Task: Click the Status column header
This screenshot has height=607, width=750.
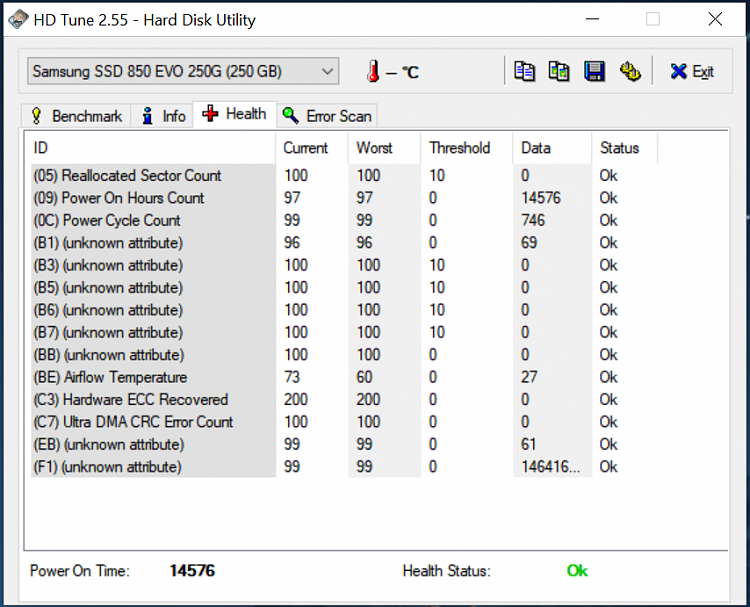Action: 625,148
